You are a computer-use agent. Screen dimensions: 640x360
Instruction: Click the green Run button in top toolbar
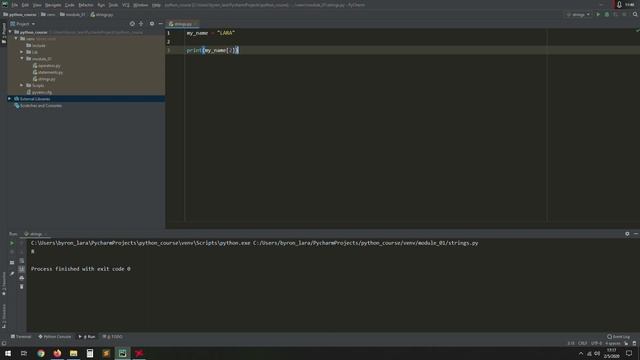[x=598, y=14]
